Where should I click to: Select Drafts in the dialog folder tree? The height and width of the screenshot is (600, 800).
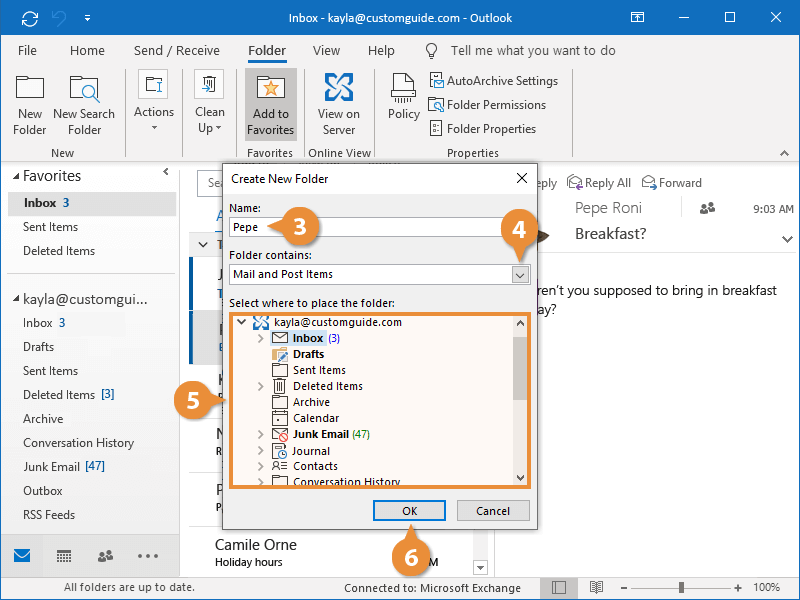[308, 354]
